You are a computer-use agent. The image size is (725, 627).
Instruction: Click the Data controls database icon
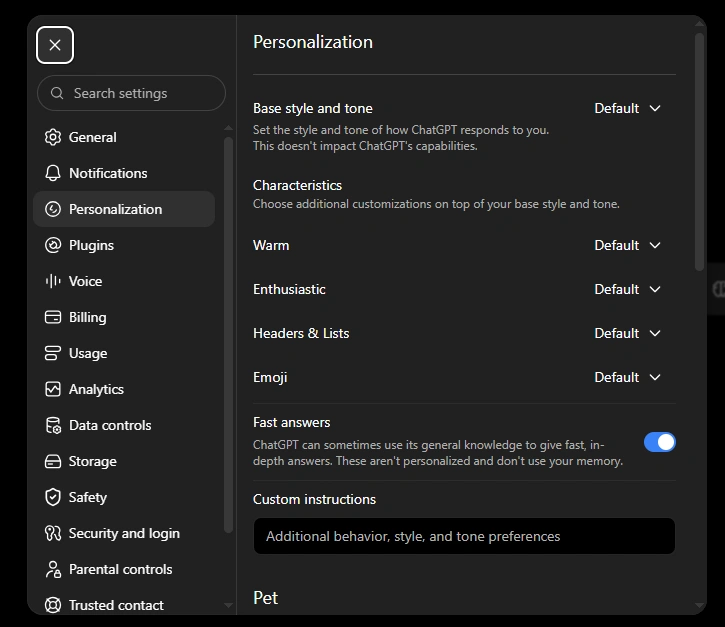point(53,425)
